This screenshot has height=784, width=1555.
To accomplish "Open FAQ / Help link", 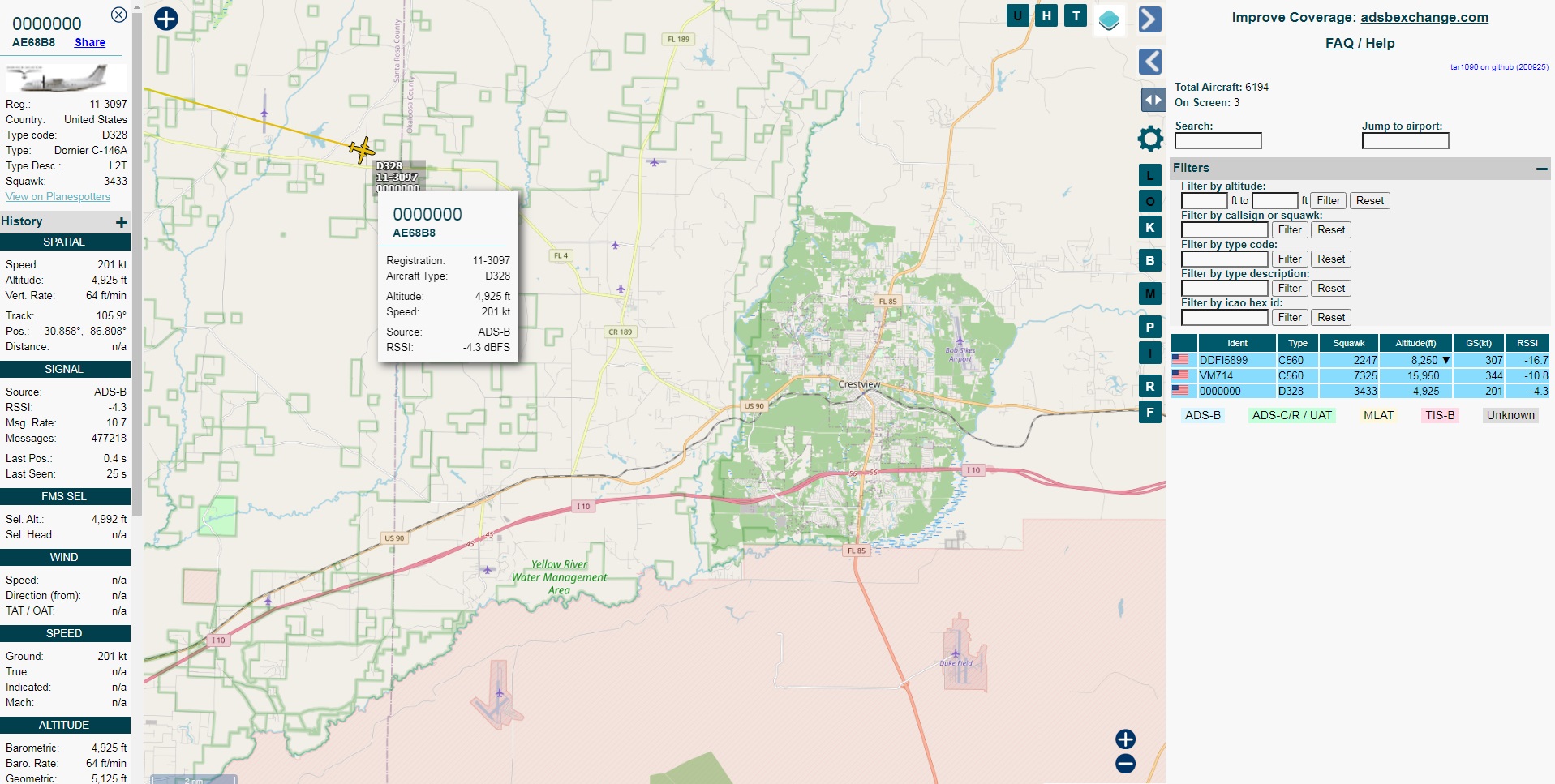I will (x=1360, y=43).
